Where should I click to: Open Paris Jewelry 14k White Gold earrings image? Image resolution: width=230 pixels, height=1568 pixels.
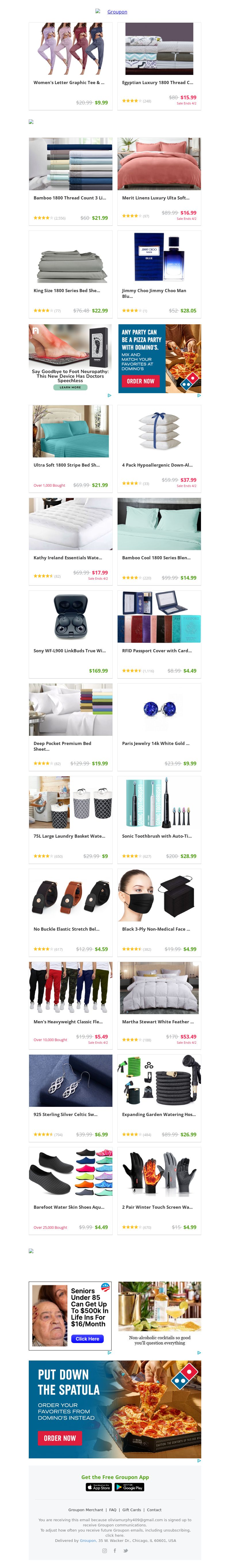pyautogui.click(x=159, y=709)
